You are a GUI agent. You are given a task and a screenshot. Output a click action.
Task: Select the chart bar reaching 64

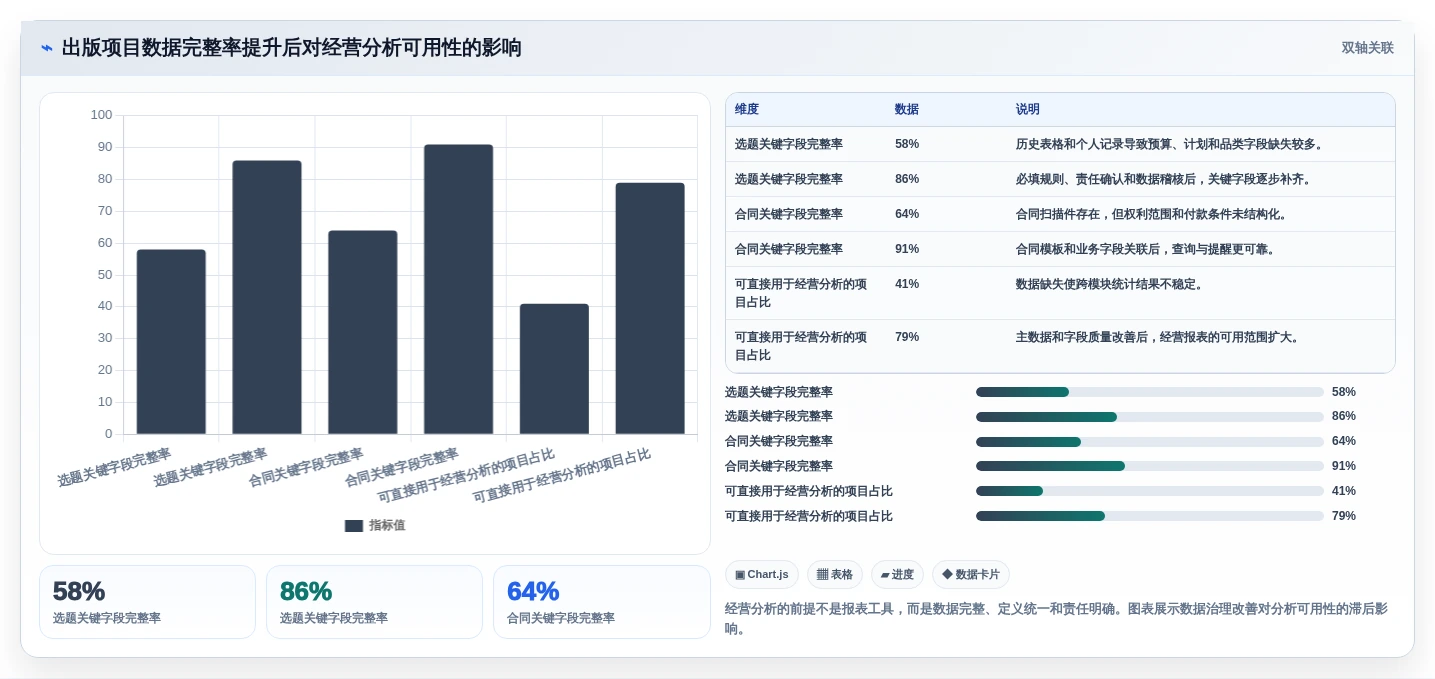[363, 332]
